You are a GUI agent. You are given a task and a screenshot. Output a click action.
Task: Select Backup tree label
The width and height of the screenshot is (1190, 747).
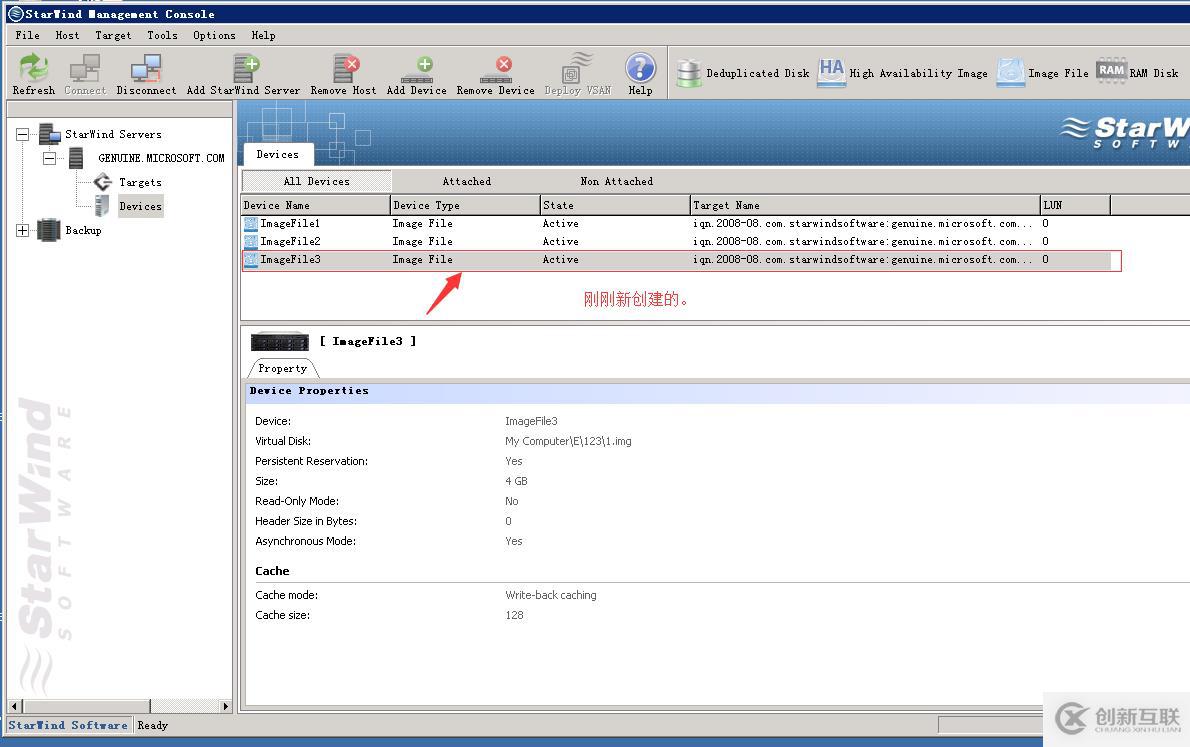(x=83, y=230)
